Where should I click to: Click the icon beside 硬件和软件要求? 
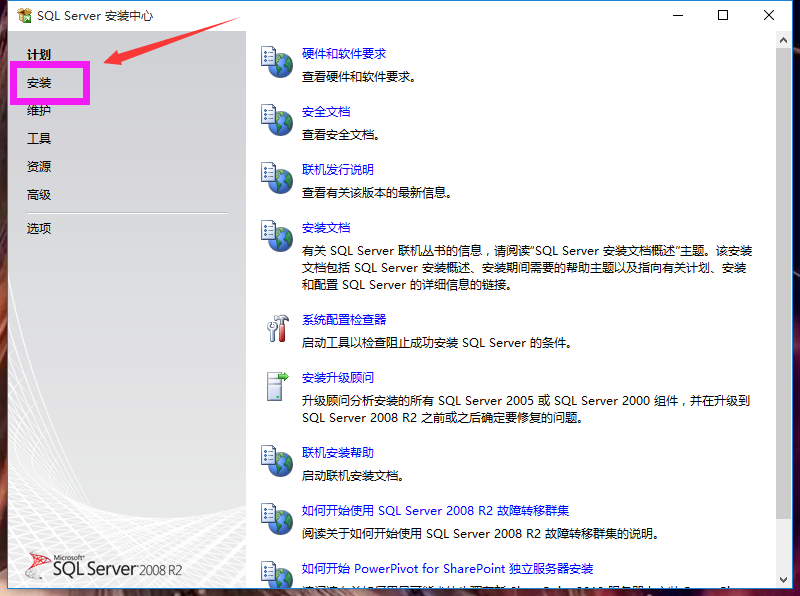click(x=277, y=62)
